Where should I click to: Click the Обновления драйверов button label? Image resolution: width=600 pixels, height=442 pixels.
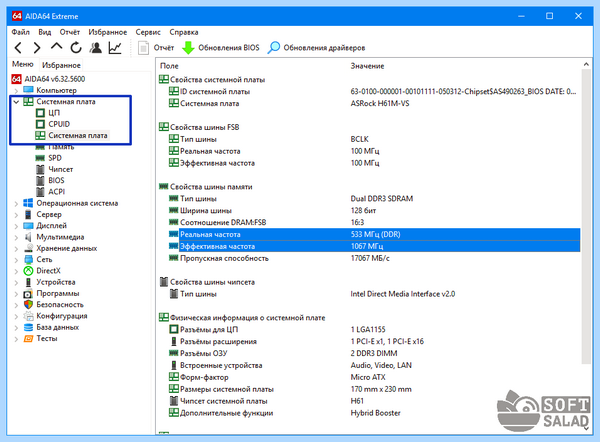[x=324, y=48]
